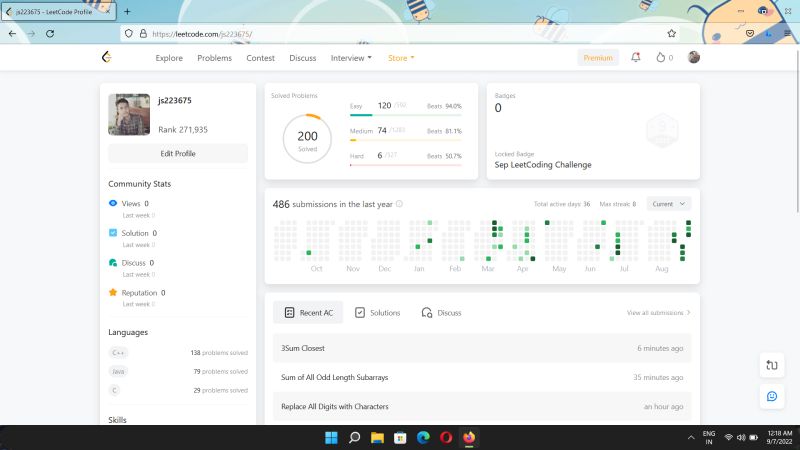This screenshot has width=800, height=450.
Task: Open the Current year selector dropdown
Action: tap(668, 204)
